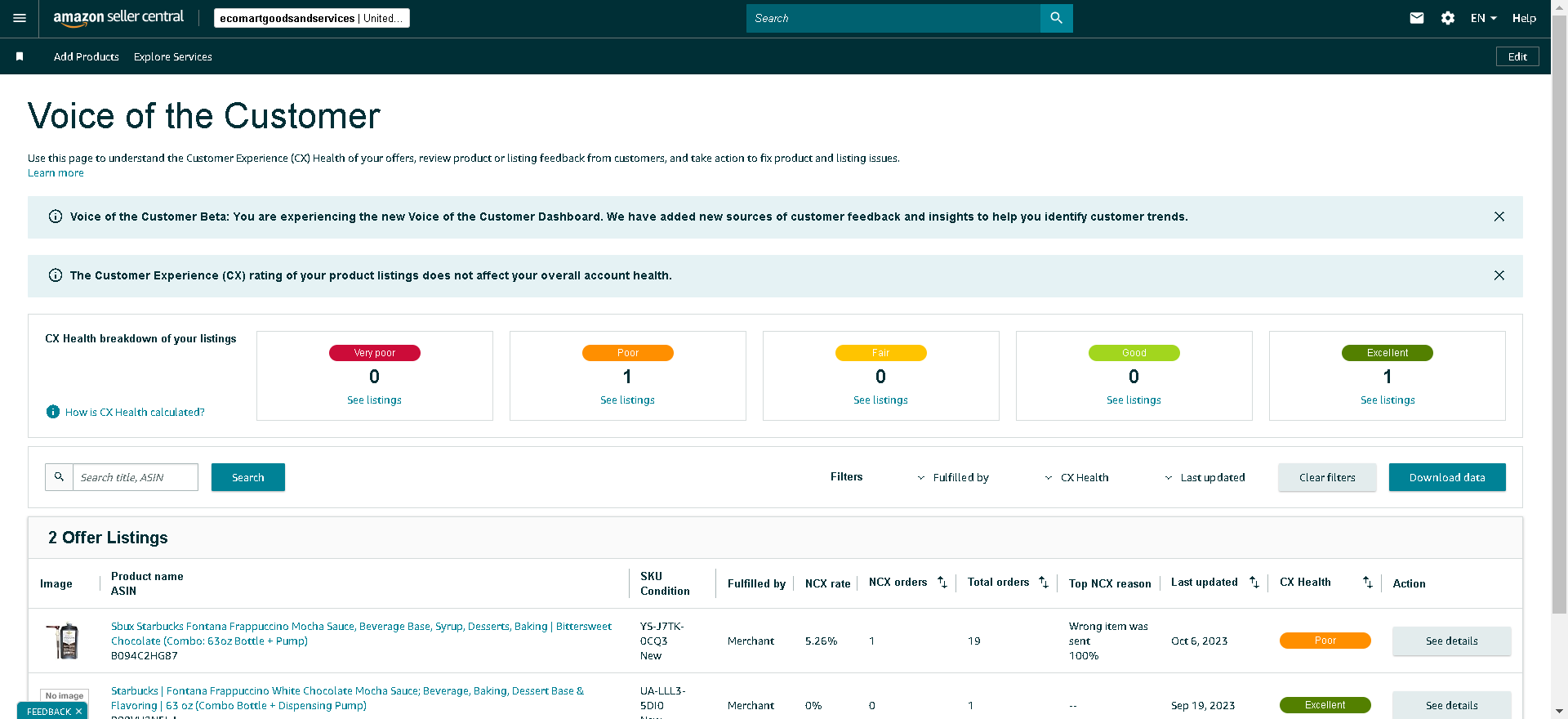
Task: Click the Very poor red badge
Action: coord(374,353)
